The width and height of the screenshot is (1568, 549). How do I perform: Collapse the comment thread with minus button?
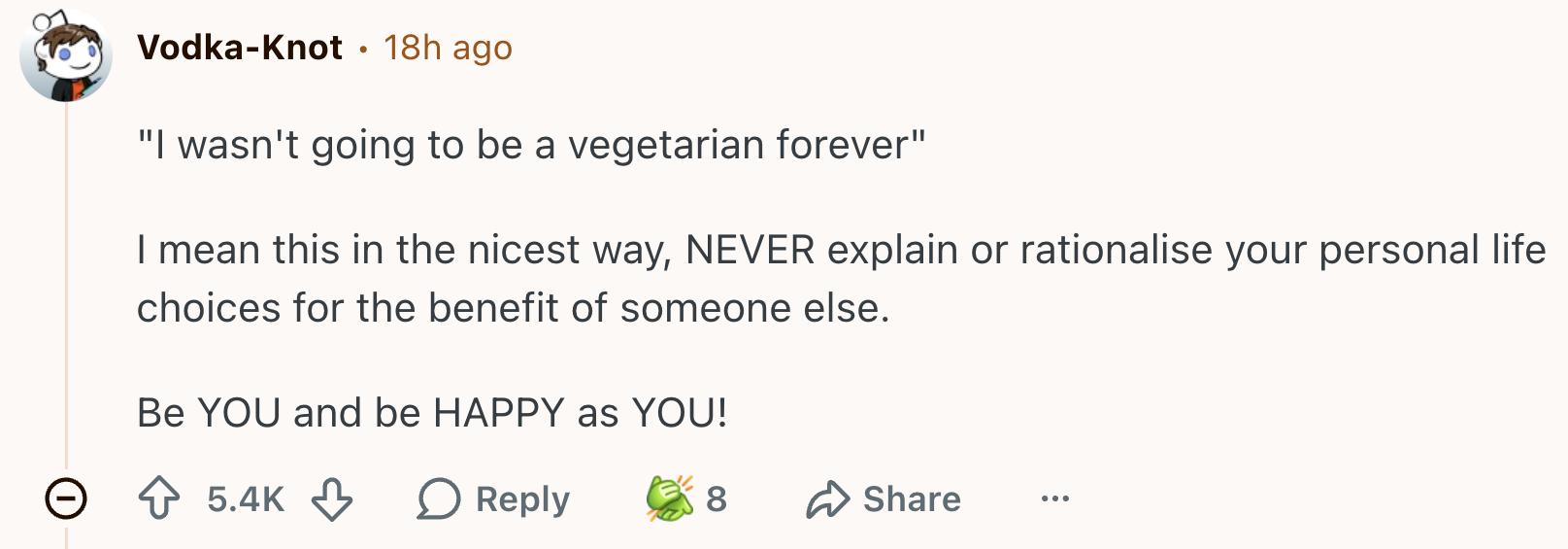pyautogui.click(x=66, y=499)
